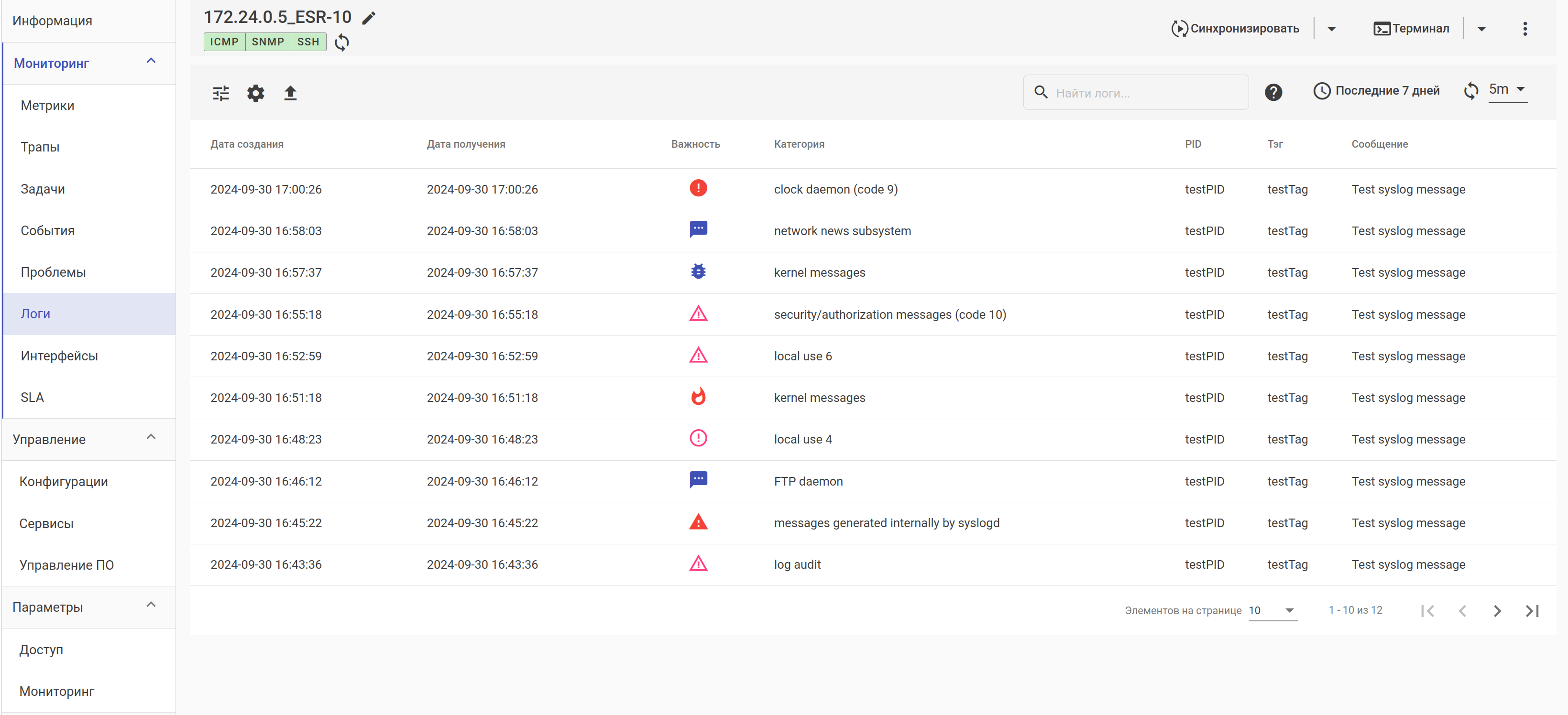The width and height of the screenshot is (1568, 715).
Task: Click the Последние 7 дней time range button
Action: pyautogui.click(x=1376, y=91)
